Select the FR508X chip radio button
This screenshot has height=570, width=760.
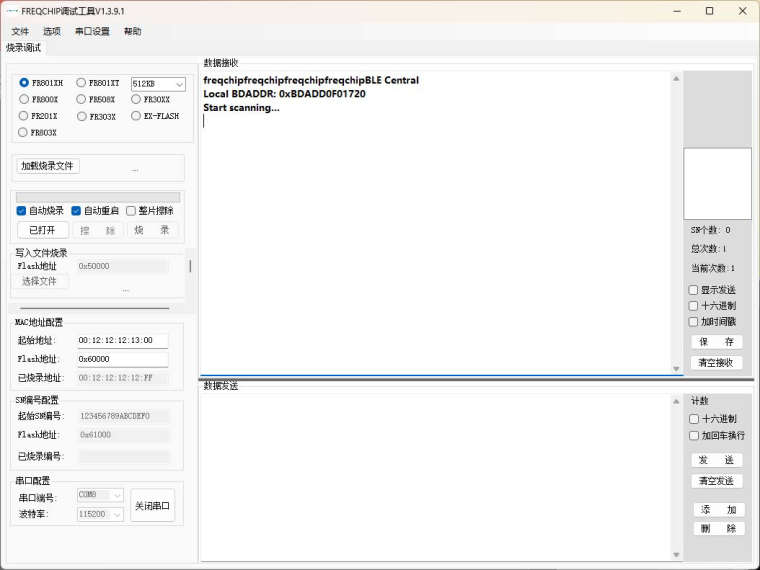pyautogui.click(x=82, y=99)
